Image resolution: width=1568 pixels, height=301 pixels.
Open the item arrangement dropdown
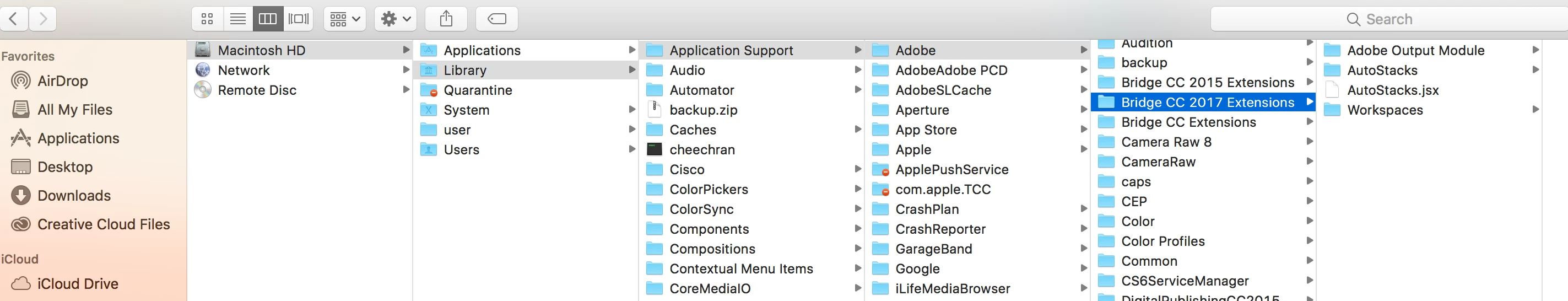tap(345, 19)
